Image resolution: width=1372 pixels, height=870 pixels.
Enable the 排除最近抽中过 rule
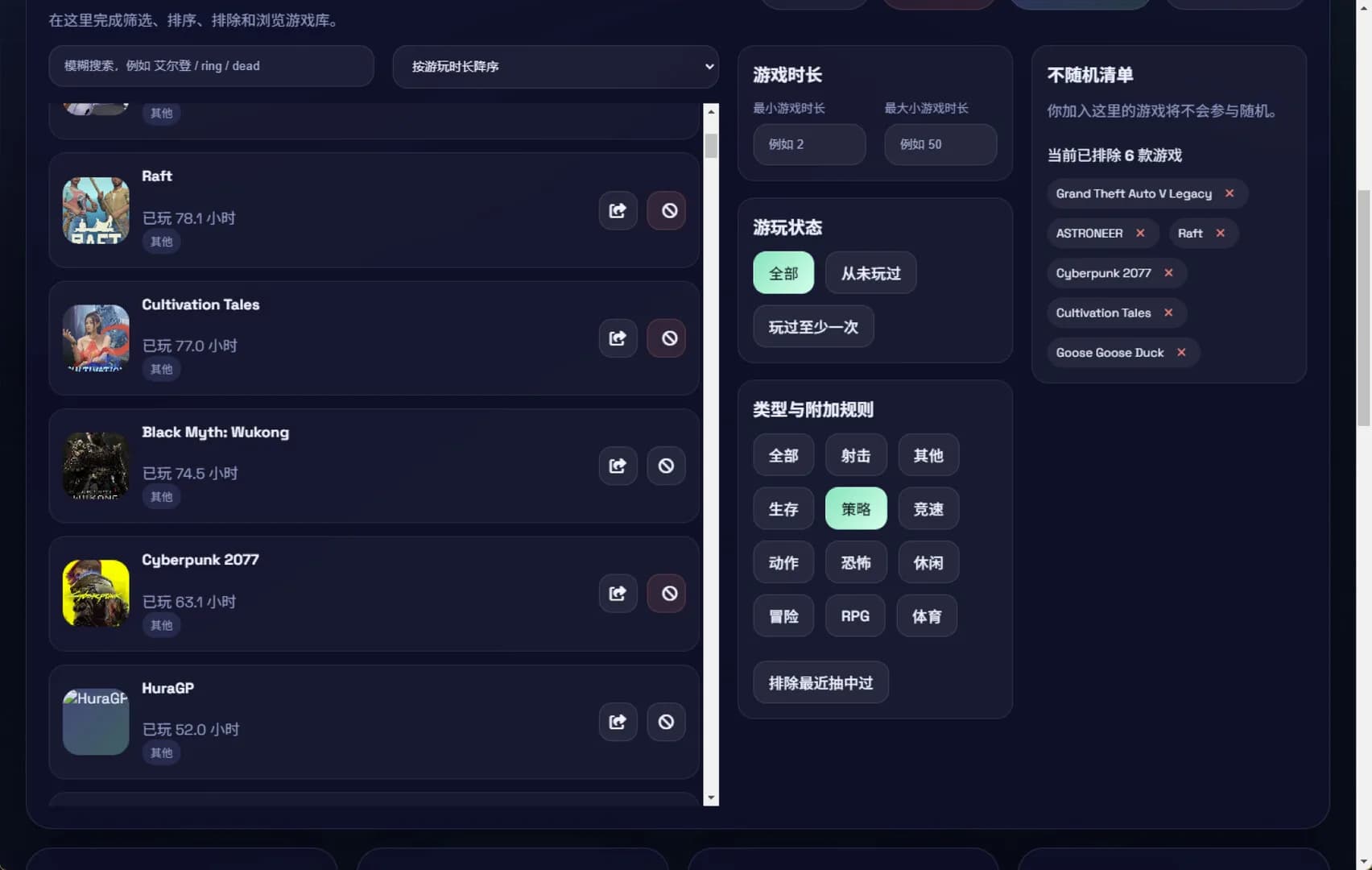click(x=820, y=682)
